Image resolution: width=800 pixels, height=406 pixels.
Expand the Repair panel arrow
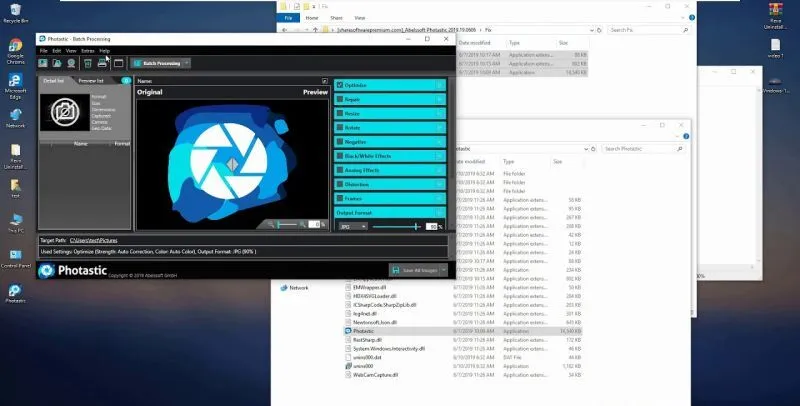click(x=440, y=99)
